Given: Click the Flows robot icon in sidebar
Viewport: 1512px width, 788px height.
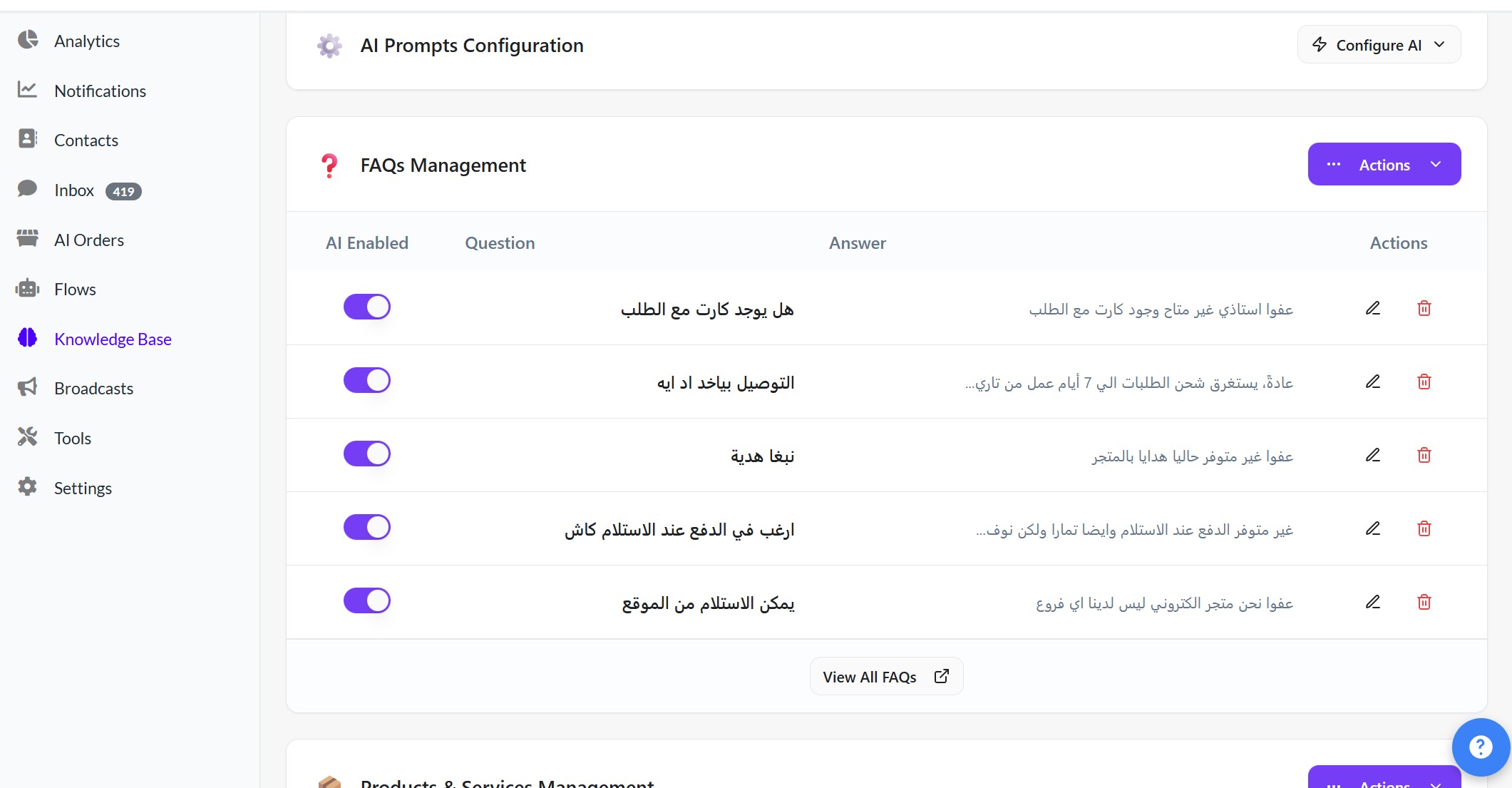Looking at the screenshot, I should [x=27, y=289].
